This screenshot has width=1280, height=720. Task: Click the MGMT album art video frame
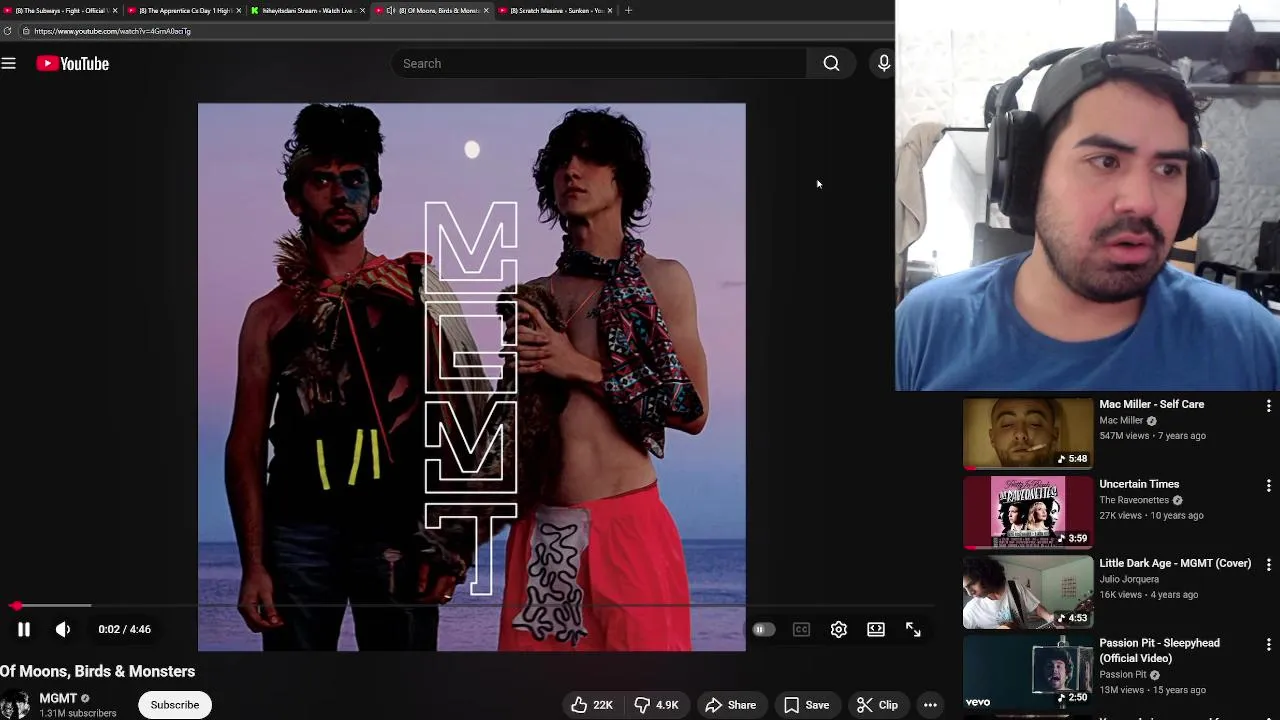click(x=471, y=377)
